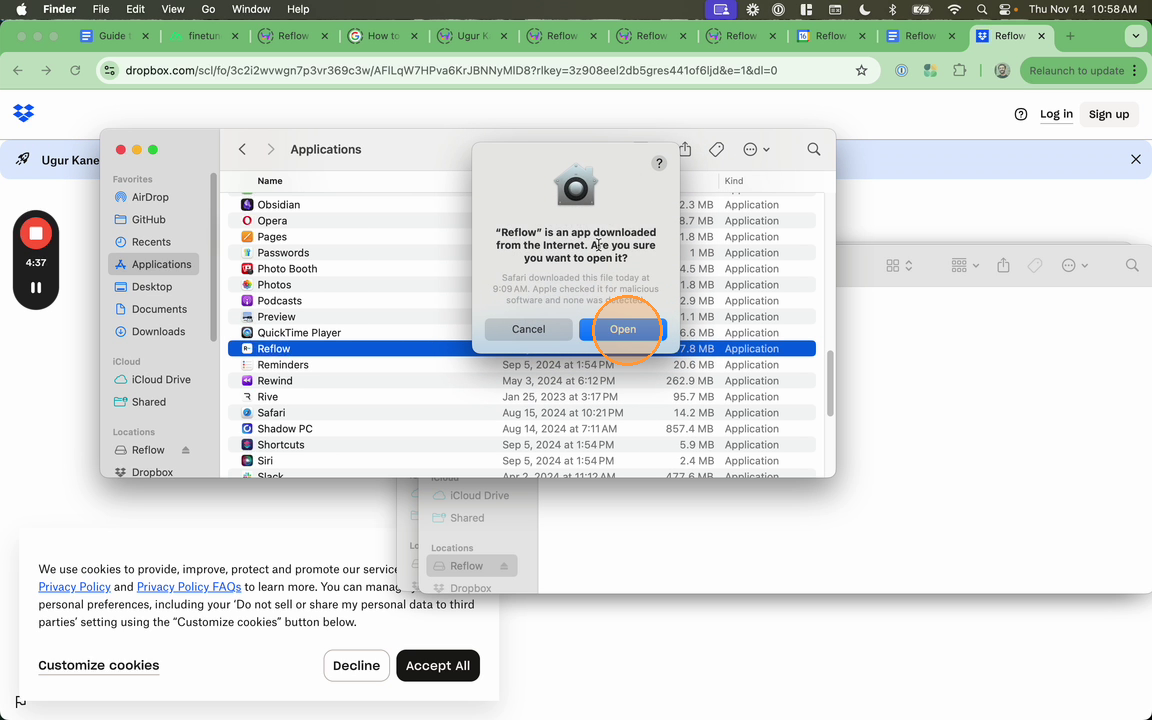Click Open in the Reflow dialog
Viewport: 1152px width, 720px height.
[622, 329]
